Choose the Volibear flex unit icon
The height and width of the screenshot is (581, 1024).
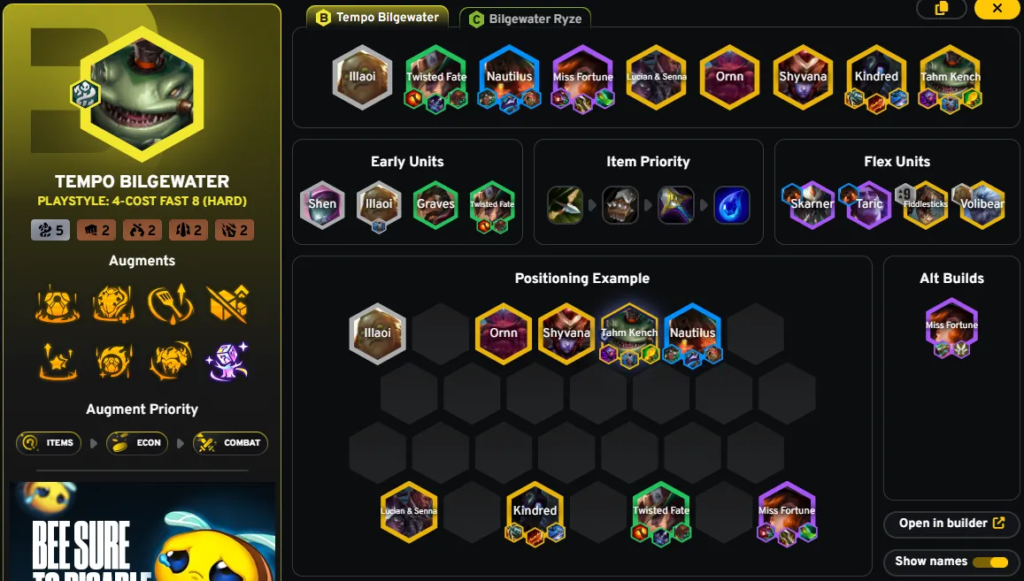(982, 204)
